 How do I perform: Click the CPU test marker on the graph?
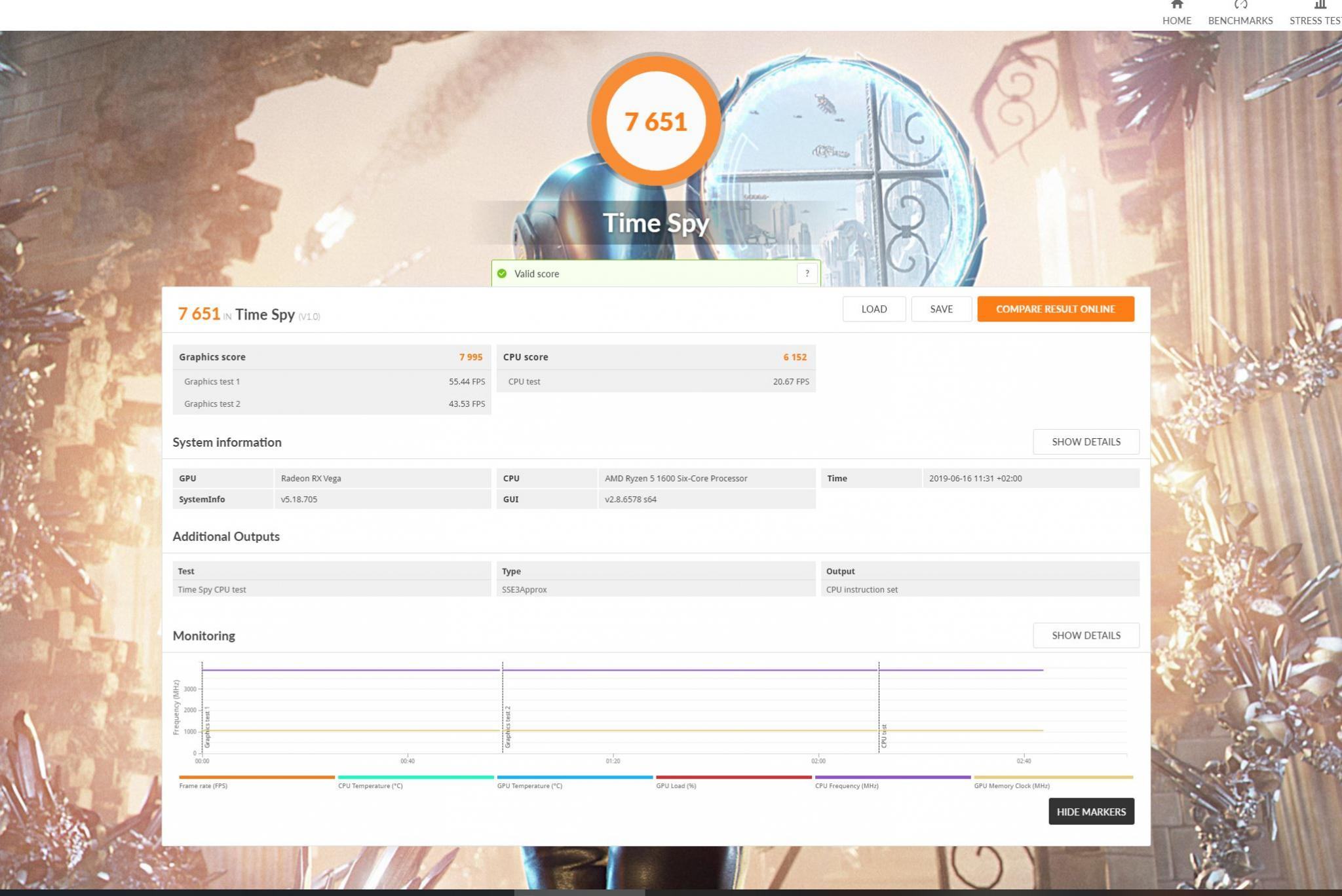pyautogui.click(x=883, y=736)
